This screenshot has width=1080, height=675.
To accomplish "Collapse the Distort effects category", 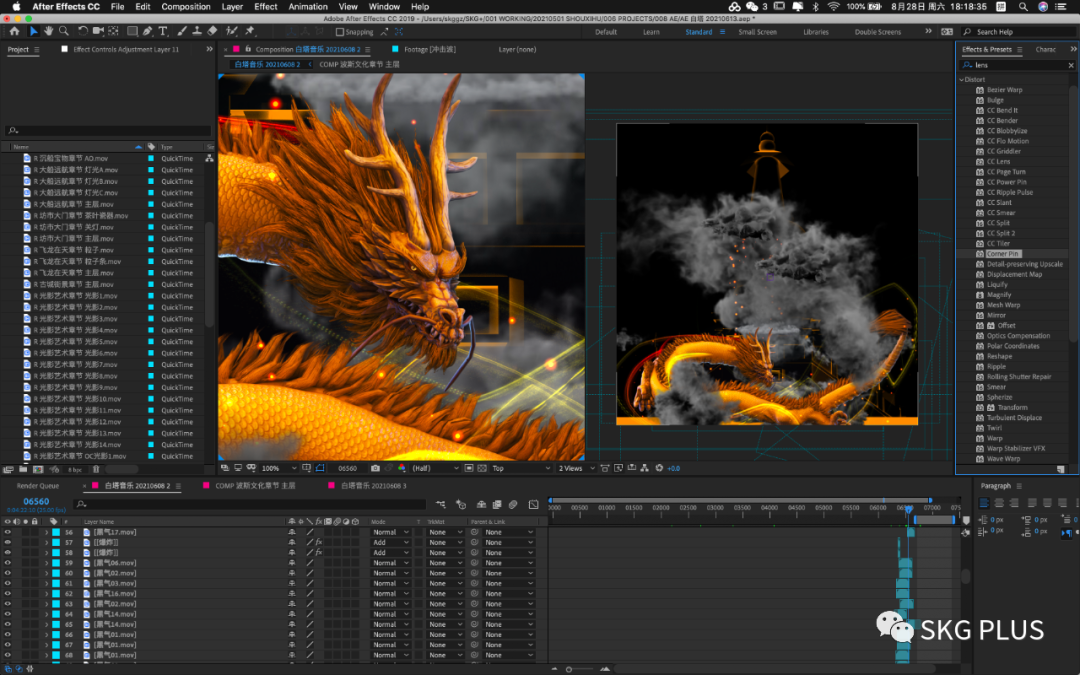I will 962,79.
